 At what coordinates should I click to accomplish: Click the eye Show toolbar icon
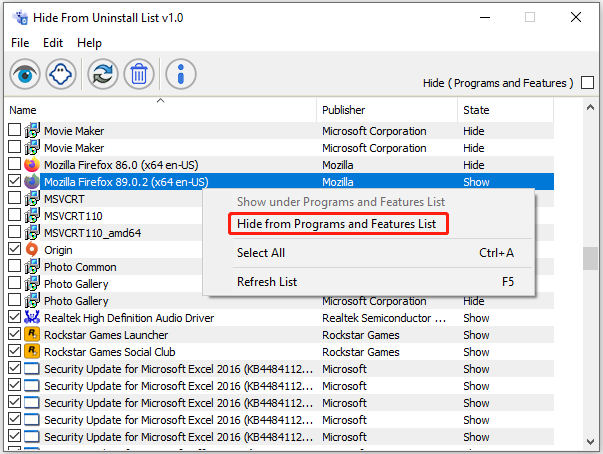[x=25, y=74]
